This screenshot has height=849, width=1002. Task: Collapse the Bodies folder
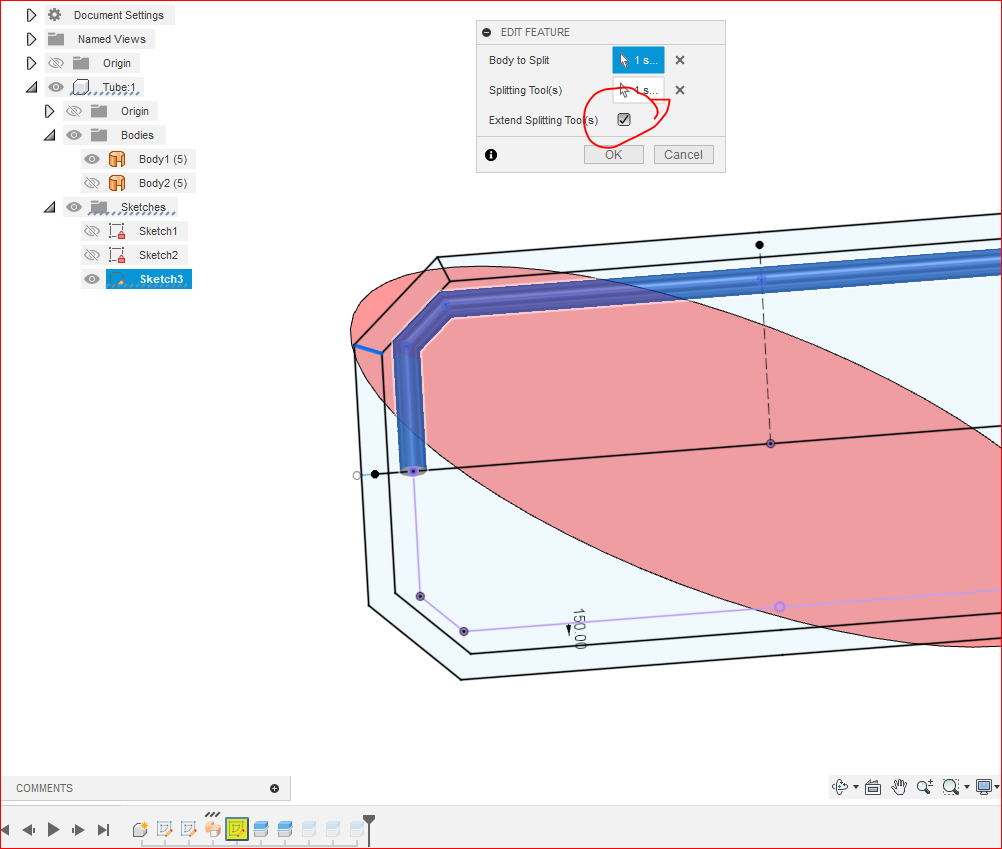[49, 135]
